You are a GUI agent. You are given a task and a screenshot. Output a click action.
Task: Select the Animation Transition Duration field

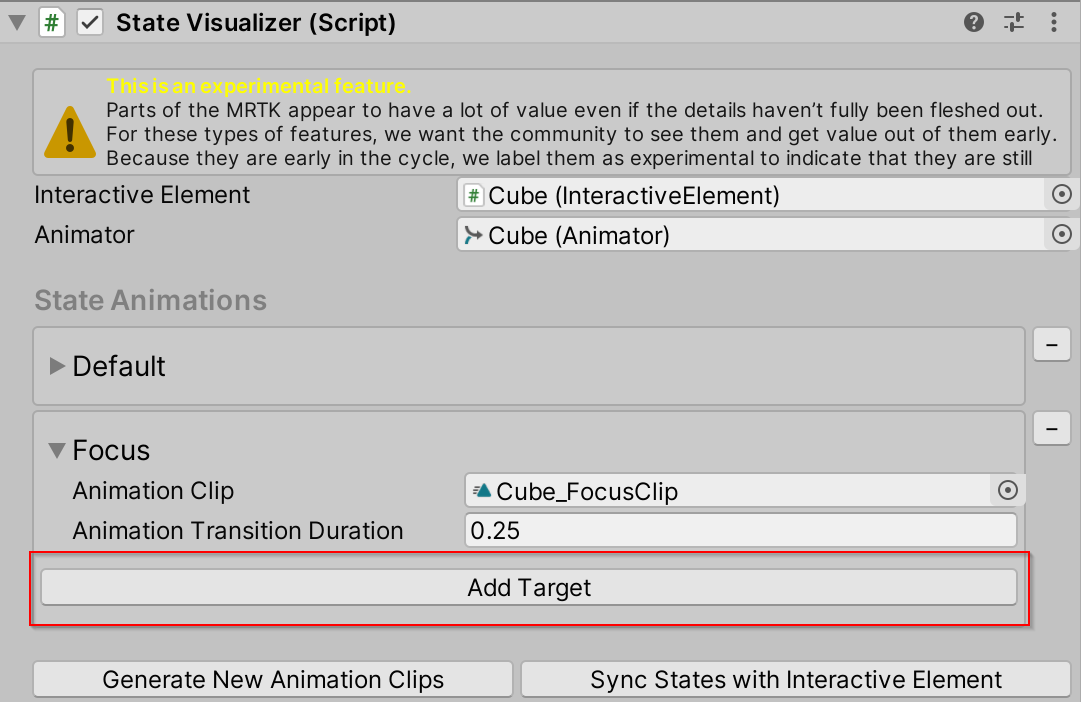pos(740,530)
